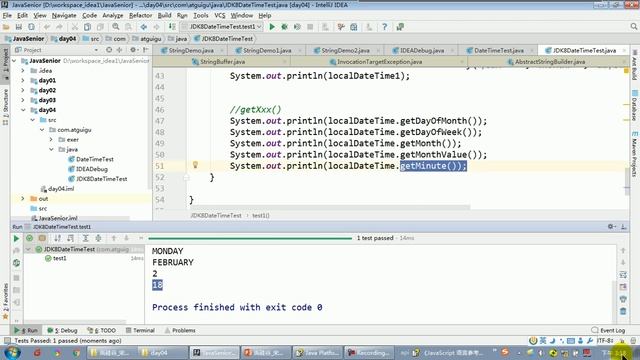
Task: Click day04 window in the taskbar
Action: pyautogui.click(x=163, y=353)
